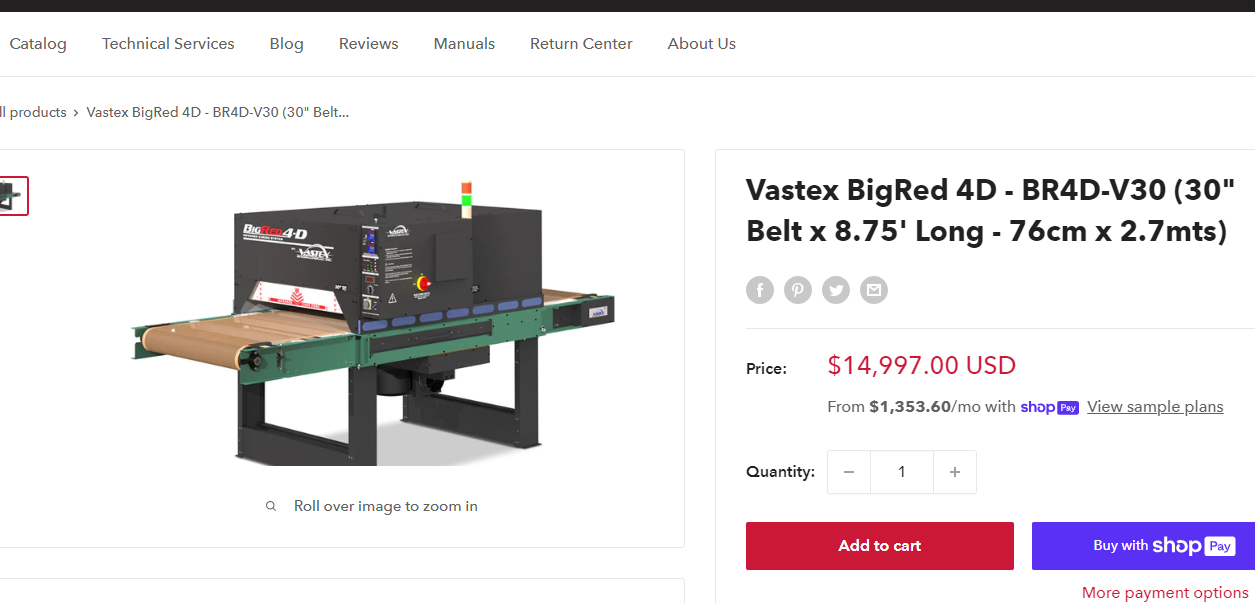Viewport: 1255px width, 604px height.
Task: Share product on Twitter icon
Action: [836, 290]
